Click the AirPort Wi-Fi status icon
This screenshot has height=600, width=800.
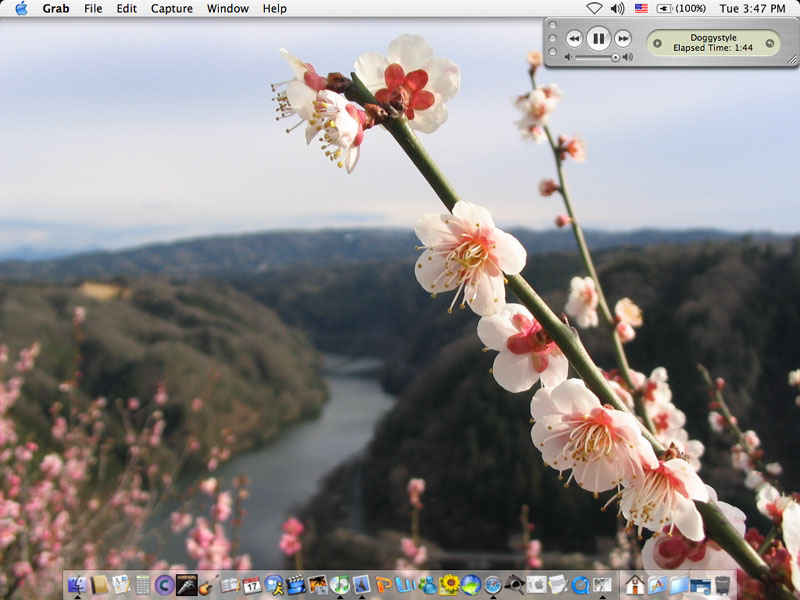pyautogui.click(x=594, y=8)
